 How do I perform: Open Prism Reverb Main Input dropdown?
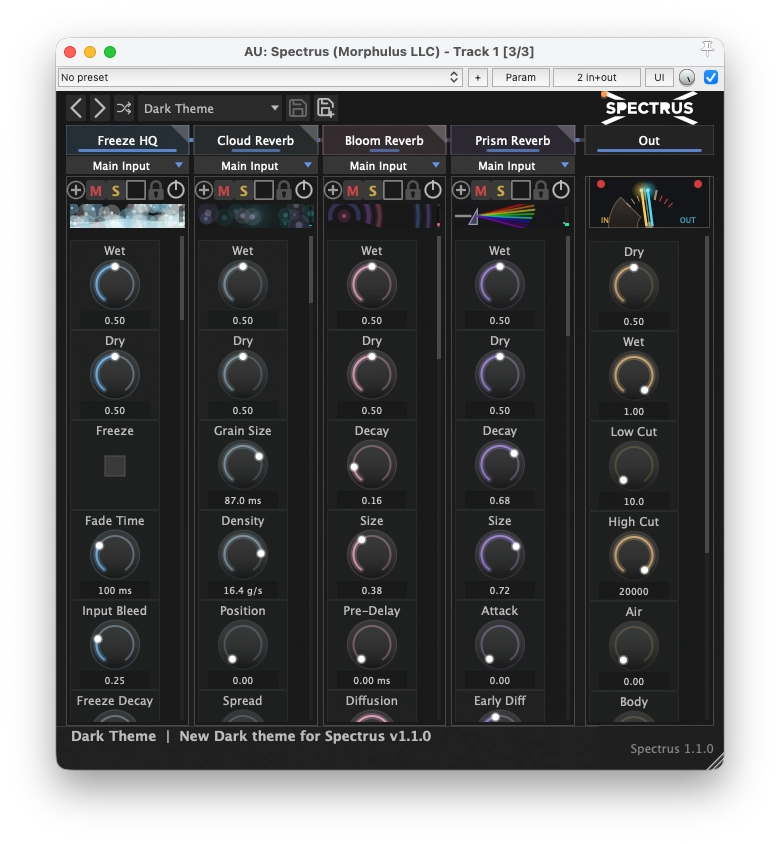pos(512,166)
